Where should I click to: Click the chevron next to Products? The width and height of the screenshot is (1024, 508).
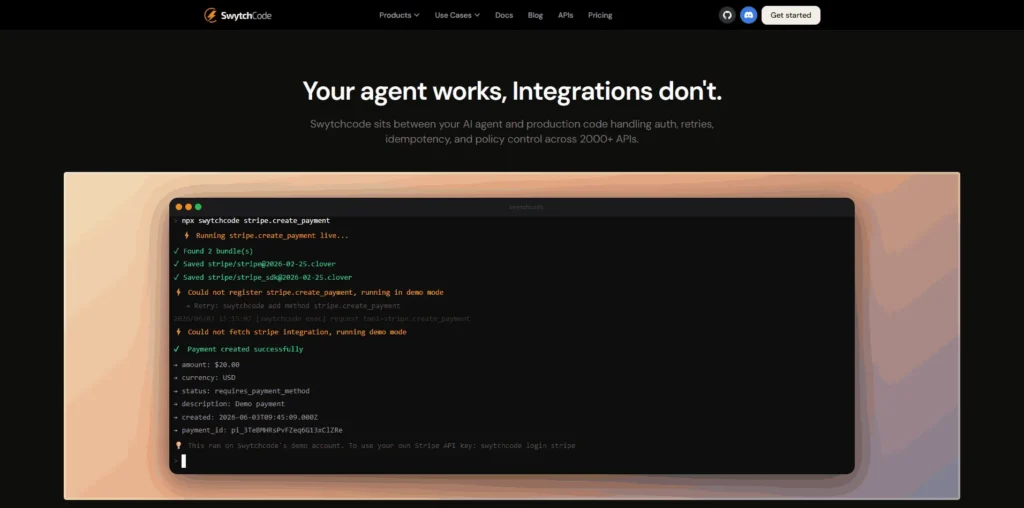pyautogui.click(x=417, y=15)
